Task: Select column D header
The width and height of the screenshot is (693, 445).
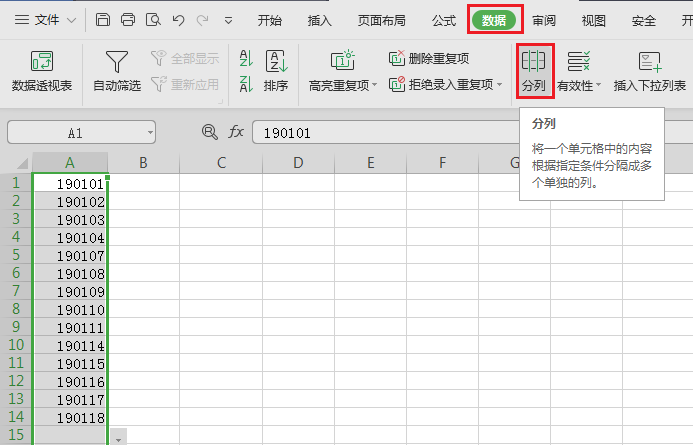Action: (298, 163)
